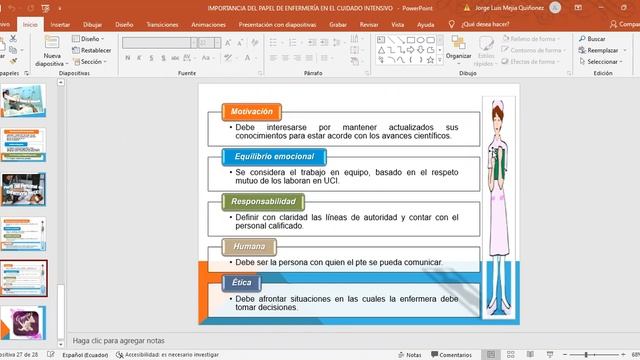640x360 pixels.
Task: Click the font color A button
Action: point(247,58)
